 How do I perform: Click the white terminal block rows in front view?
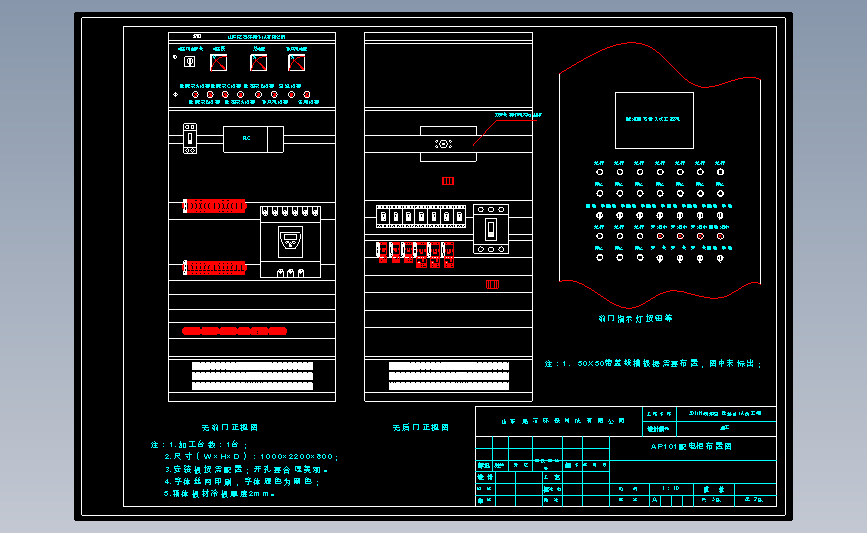[252, 376]
